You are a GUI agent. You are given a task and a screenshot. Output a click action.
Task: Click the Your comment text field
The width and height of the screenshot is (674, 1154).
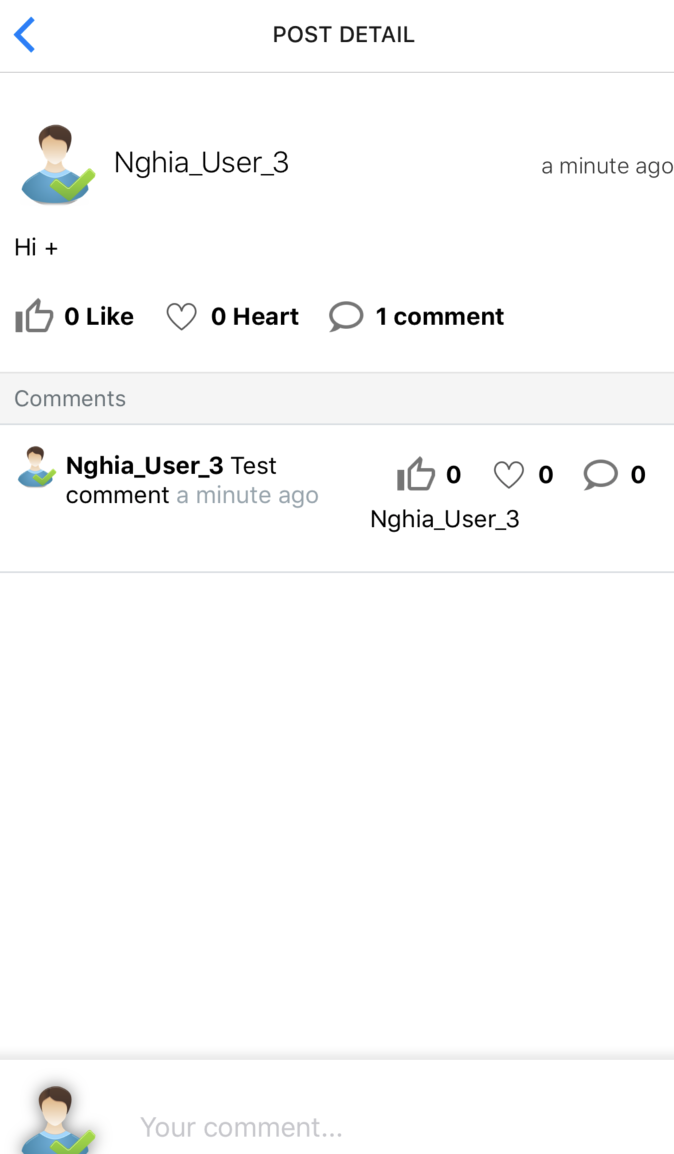click(x=300, y=1126)
